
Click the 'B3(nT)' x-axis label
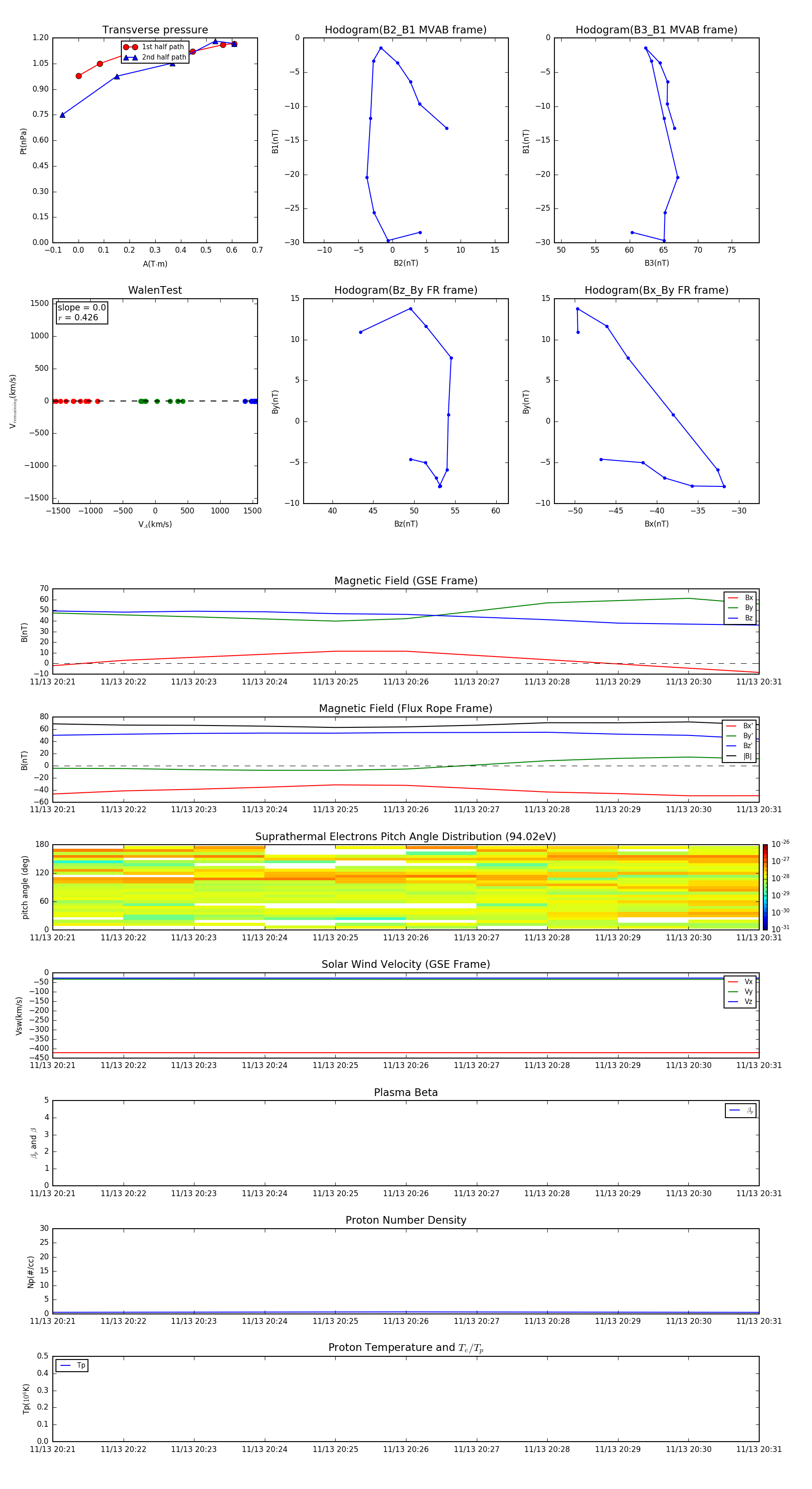[x=656, y=263]
